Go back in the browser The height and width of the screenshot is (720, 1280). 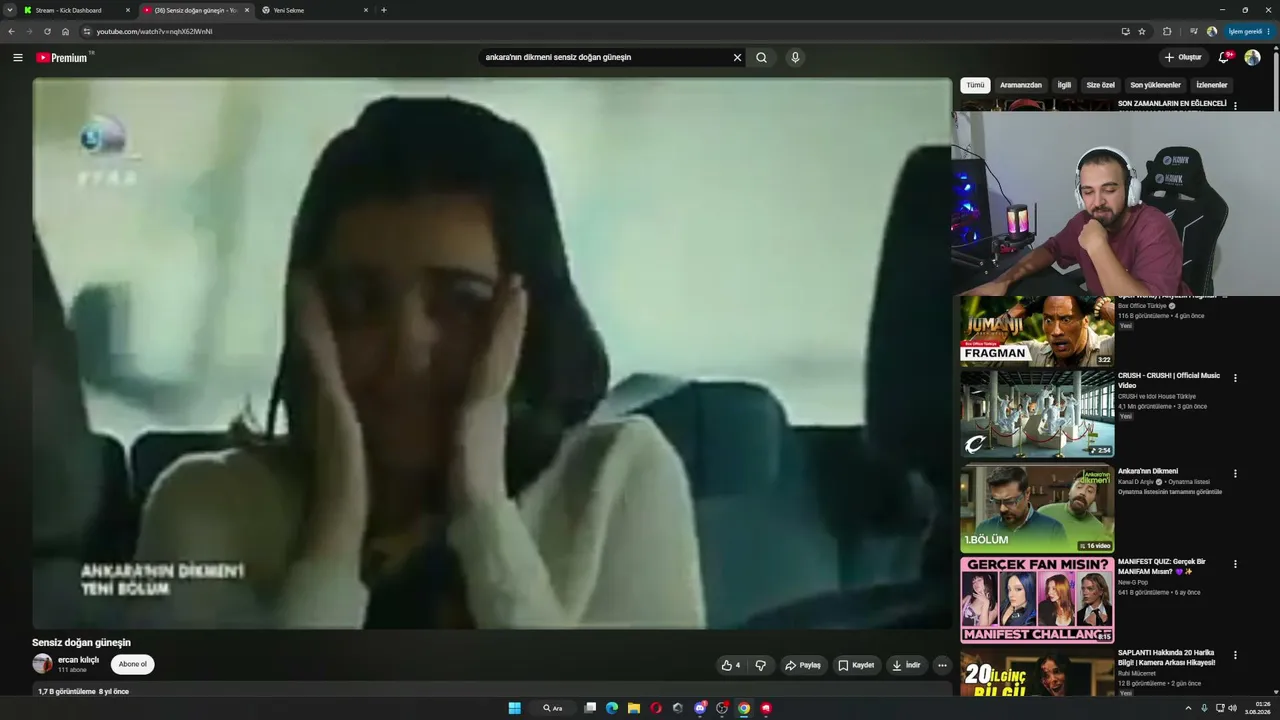pos(11,31)
